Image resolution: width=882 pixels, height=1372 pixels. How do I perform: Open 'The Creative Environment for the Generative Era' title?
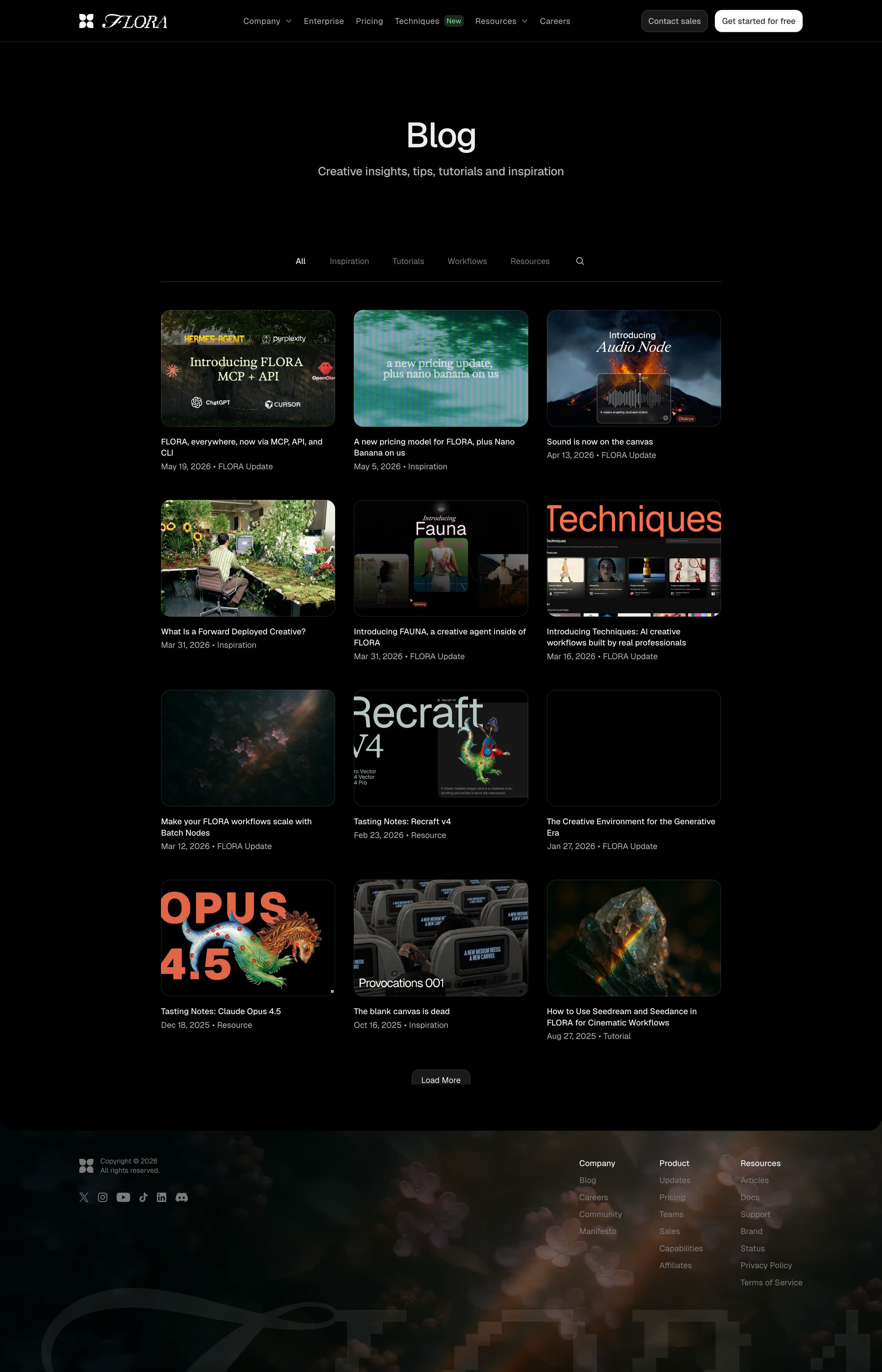[631, 827]
